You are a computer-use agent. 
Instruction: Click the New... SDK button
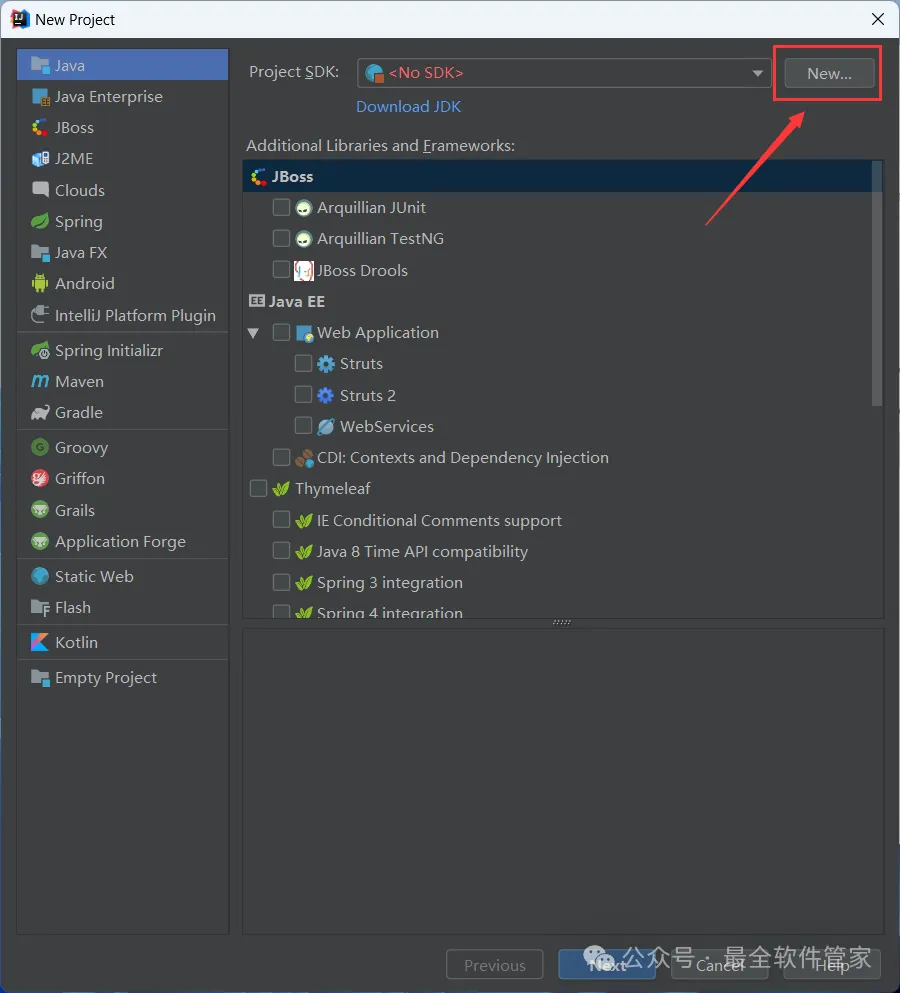pos(829,73)
